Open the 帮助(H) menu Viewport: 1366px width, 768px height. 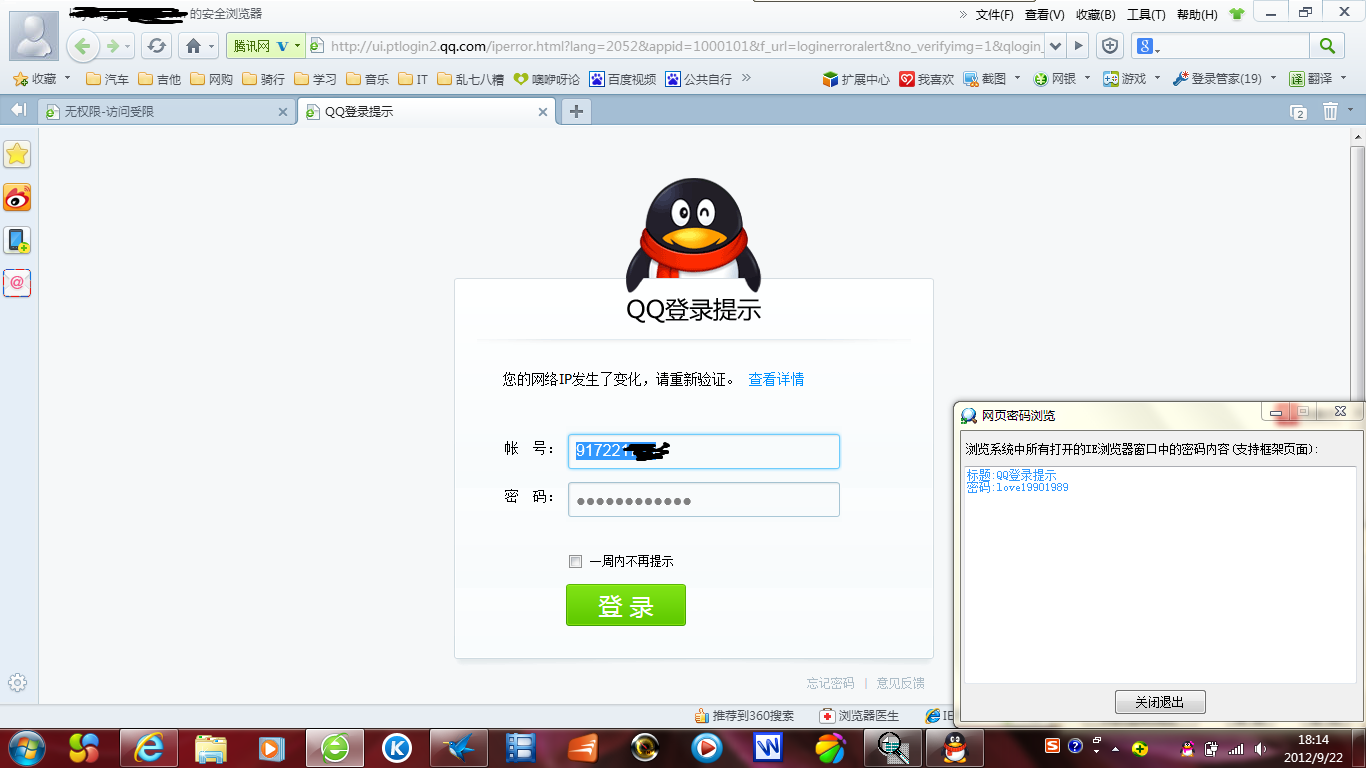[x=1197, y=15]
